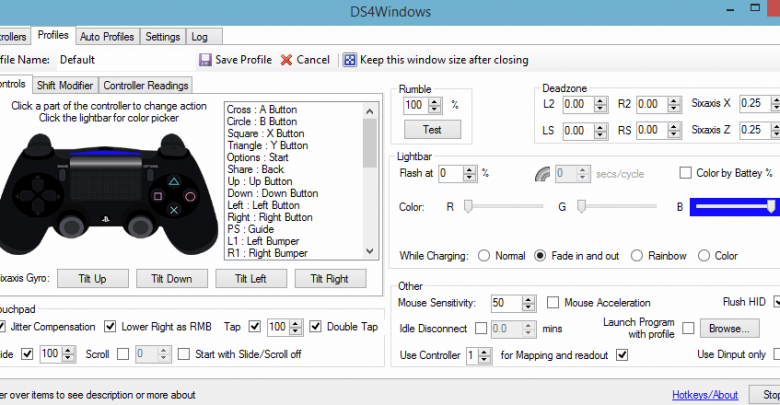780x405 pixels.
Task: Click the red Cancel X icon
Action: 286,60
